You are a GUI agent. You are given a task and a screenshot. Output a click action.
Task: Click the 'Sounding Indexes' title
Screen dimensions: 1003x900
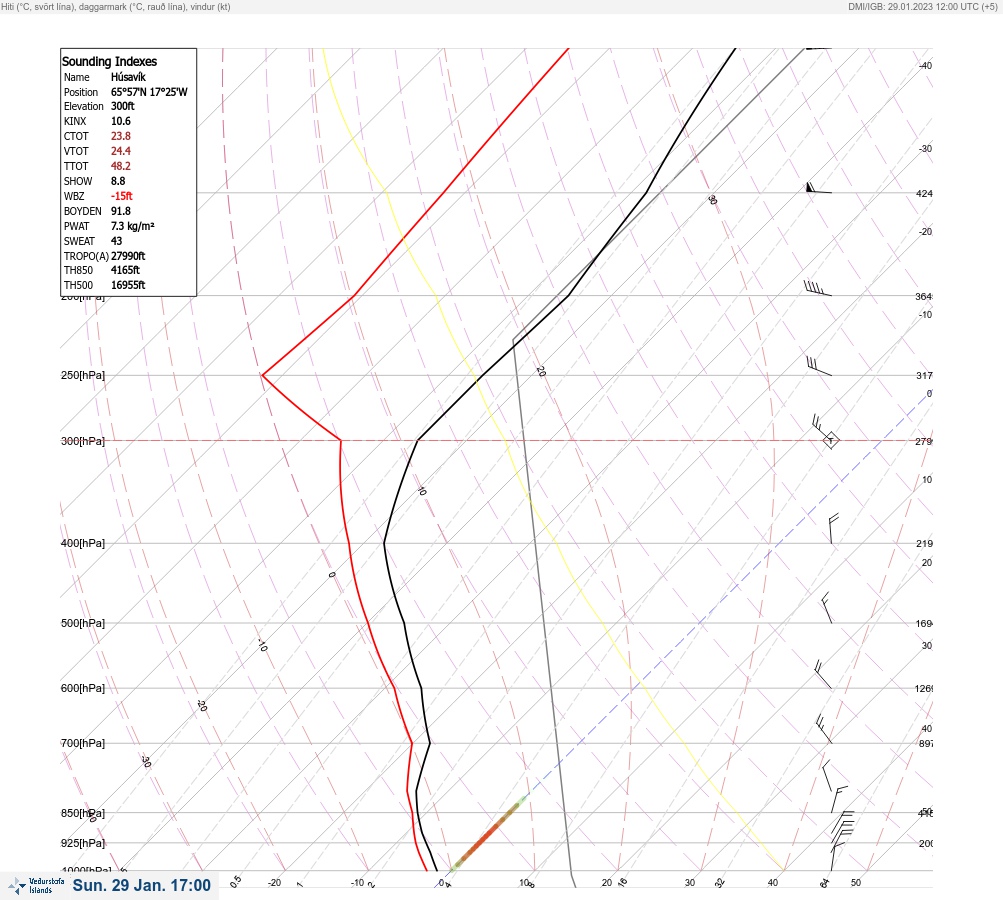click(109, 61)
